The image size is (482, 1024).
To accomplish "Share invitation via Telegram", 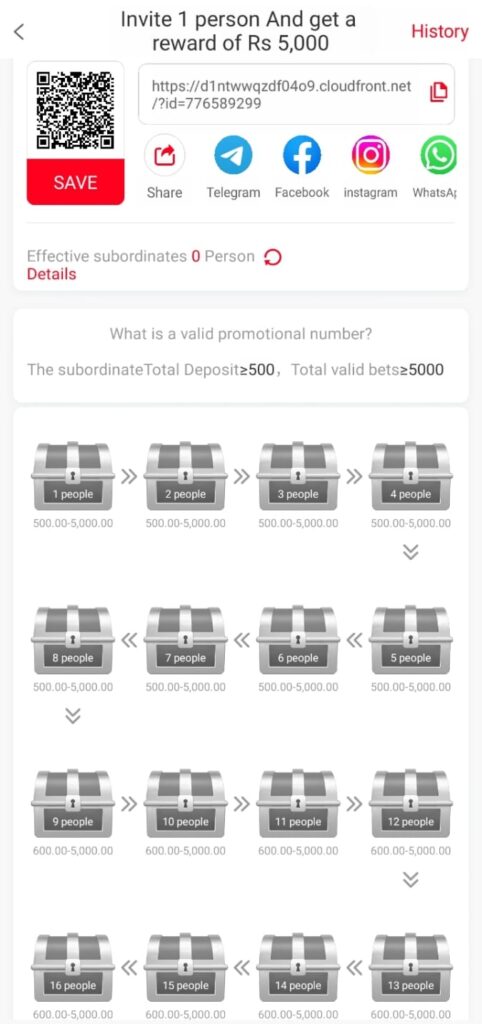I will pos(233,156).
